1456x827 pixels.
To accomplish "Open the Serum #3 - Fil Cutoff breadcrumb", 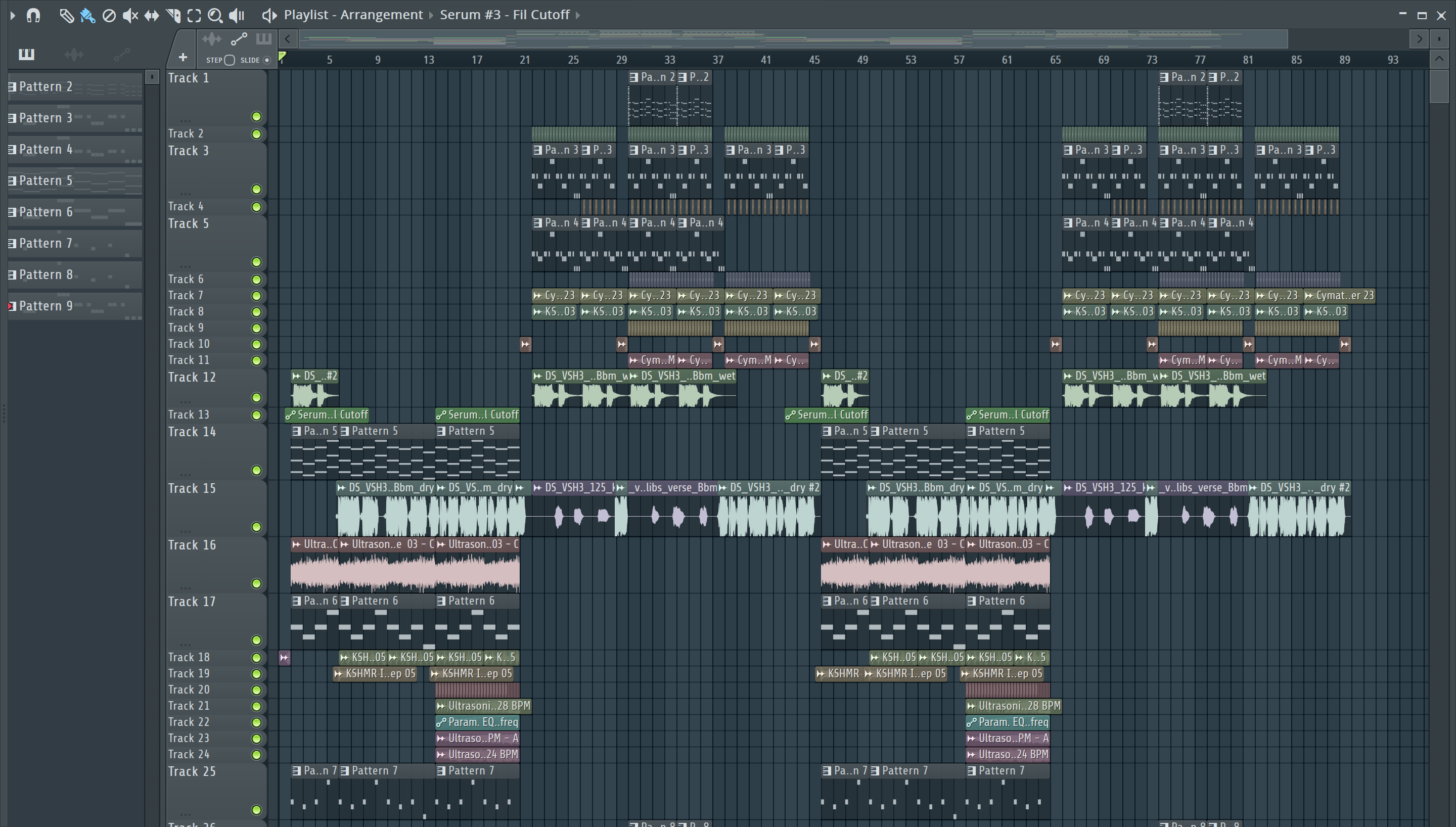I will click(505, 15).
